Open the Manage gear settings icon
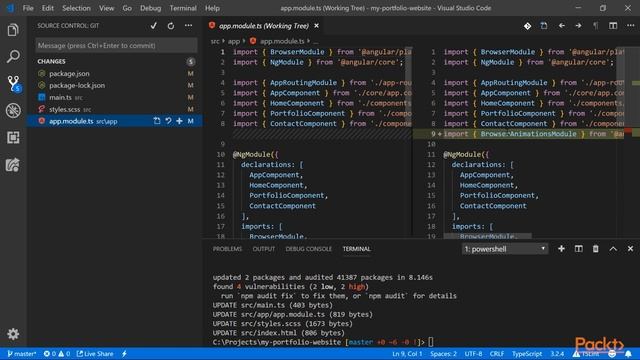 tap(13, 334)
